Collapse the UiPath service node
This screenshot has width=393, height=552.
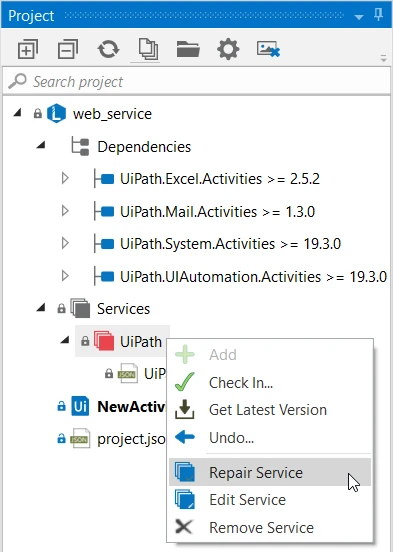[64, 340]
